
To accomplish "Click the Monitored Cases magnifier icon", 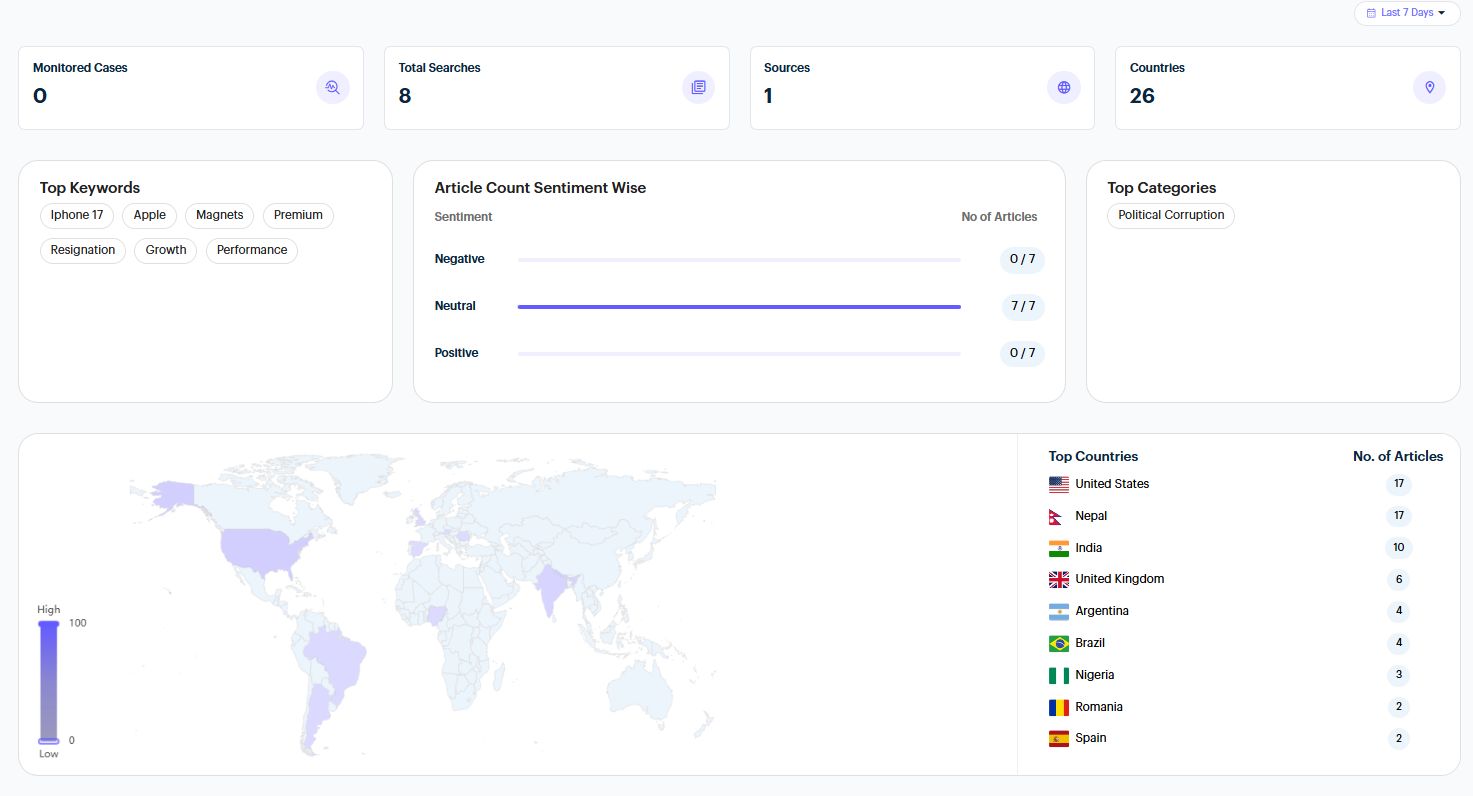I will [x=333, y=88].
